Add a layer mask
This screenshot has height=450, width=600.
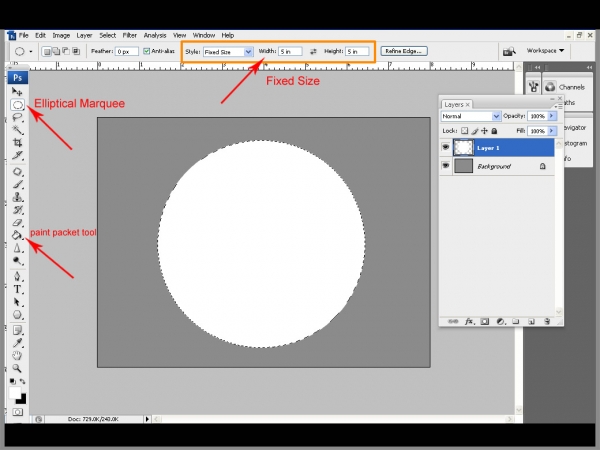485,321
